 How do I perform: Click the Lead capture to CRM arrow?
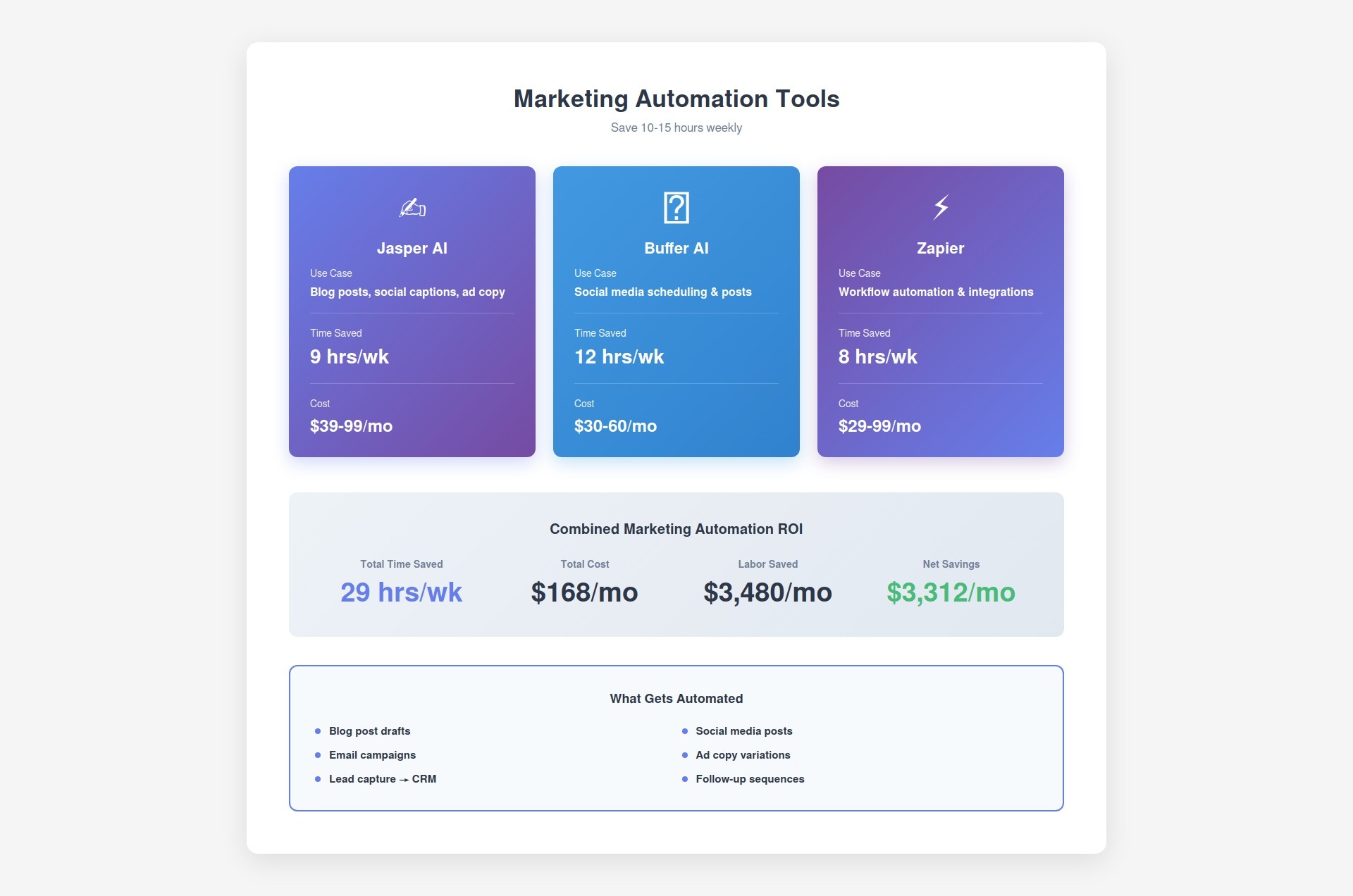[404, 780]
